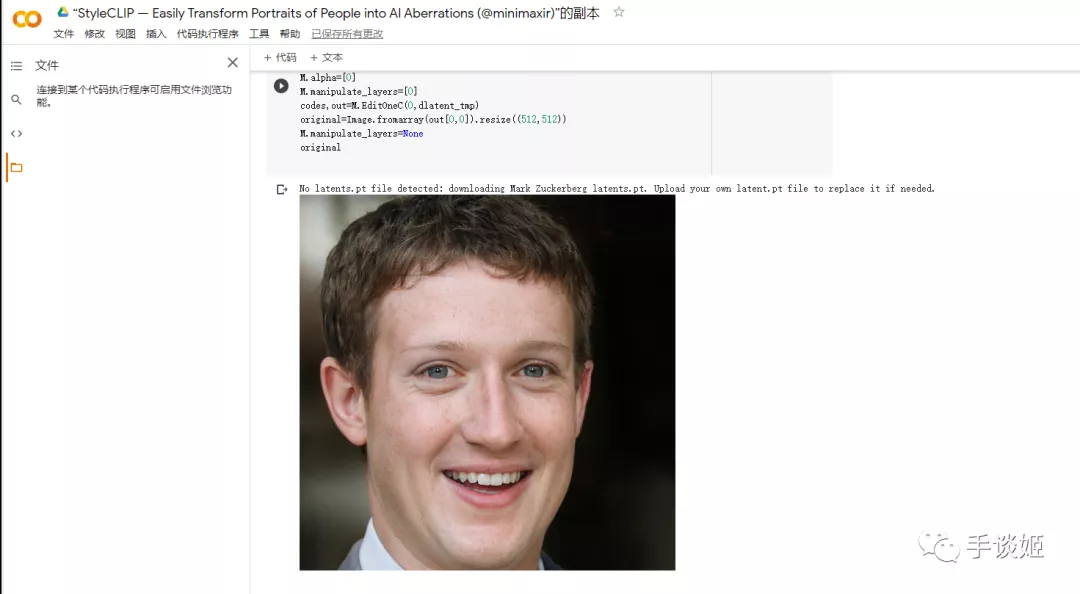Add a new code cell with + 代码

click(280, 58)
